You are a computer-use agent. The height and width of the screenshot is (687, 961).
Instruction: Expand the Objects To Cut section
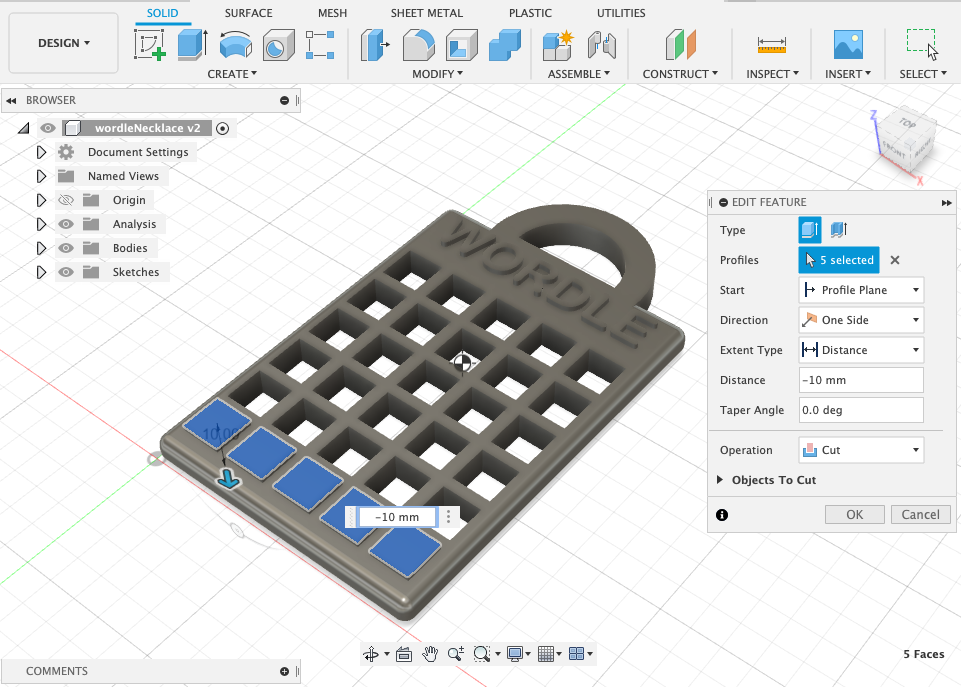pos(720,480)
